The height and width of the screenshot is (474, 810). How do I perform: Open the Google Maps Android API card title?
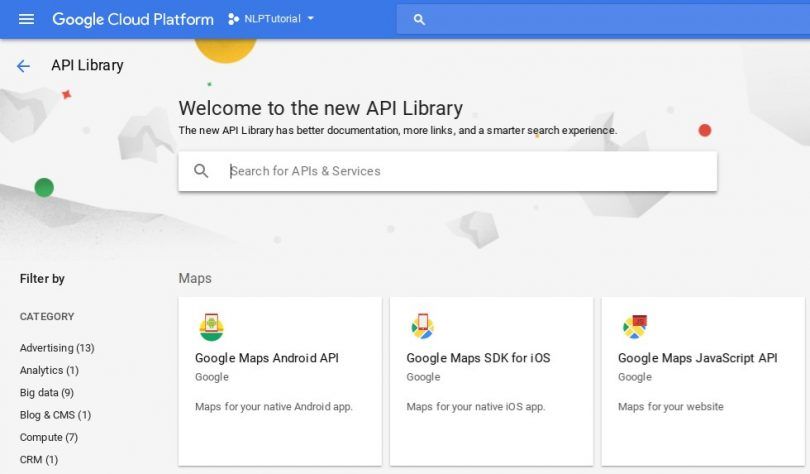pyautogui.click(x=267, y=358)
